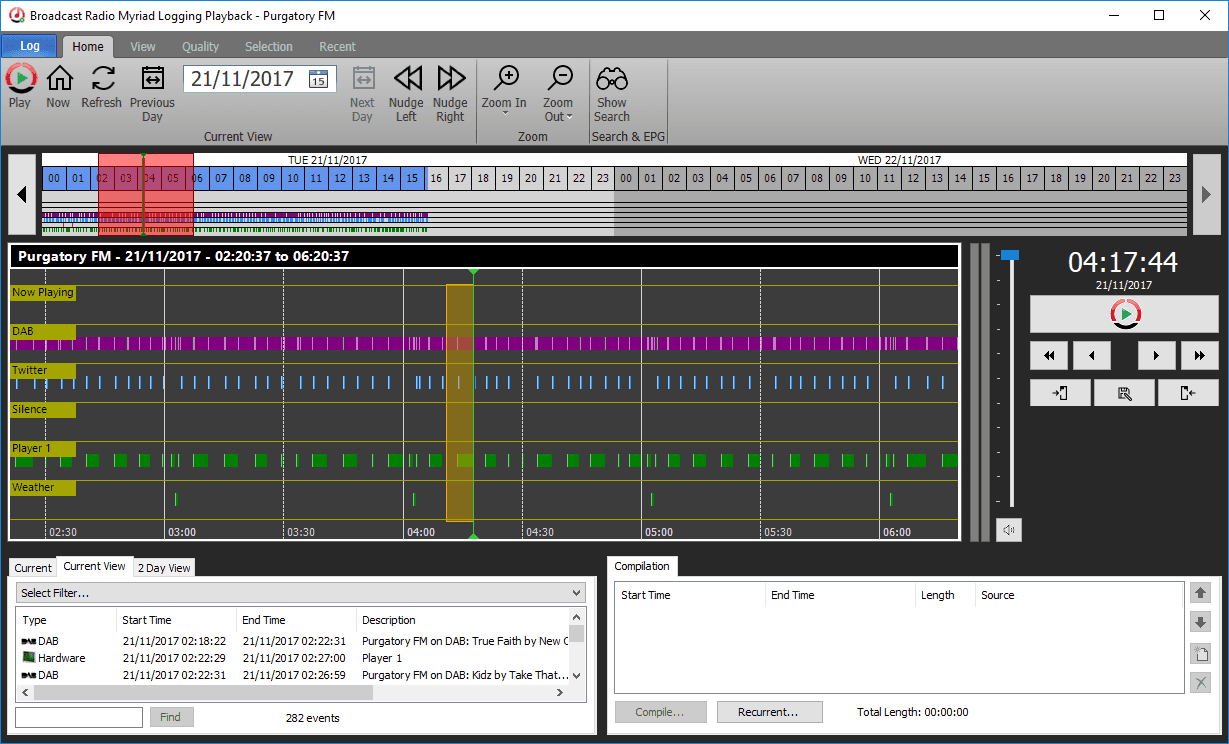
Task: Select the Compilation tab
Action: (642, 566)
